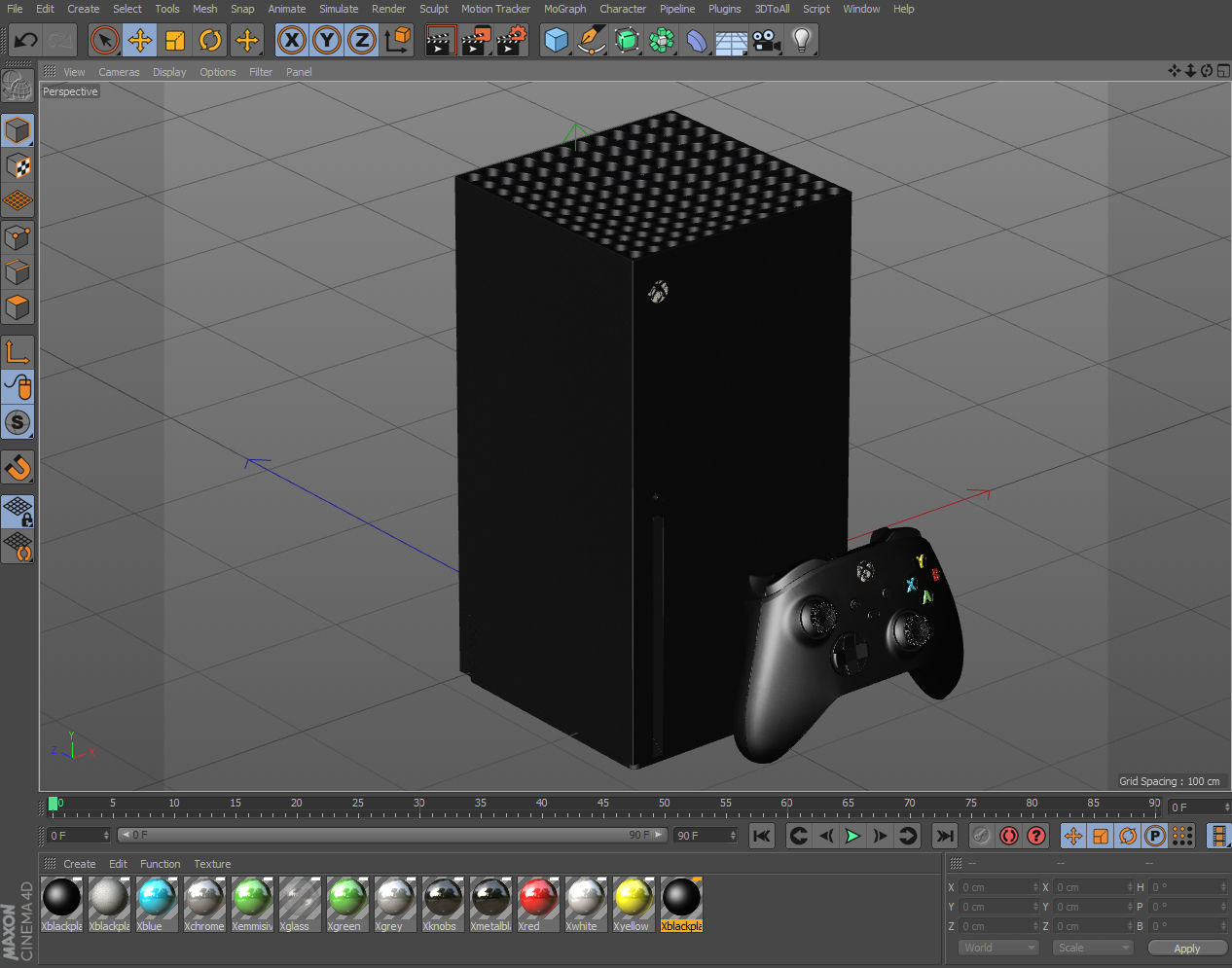Toggle Enable Axis mode icon
This screenshot has height=968, width=1232.
click(x=18, y=351)
